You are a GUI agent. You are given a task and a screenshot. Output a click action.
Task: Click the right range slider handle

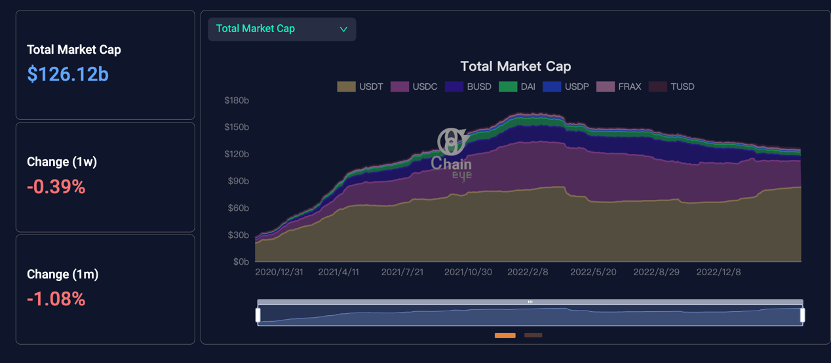(x=802, y=315)
